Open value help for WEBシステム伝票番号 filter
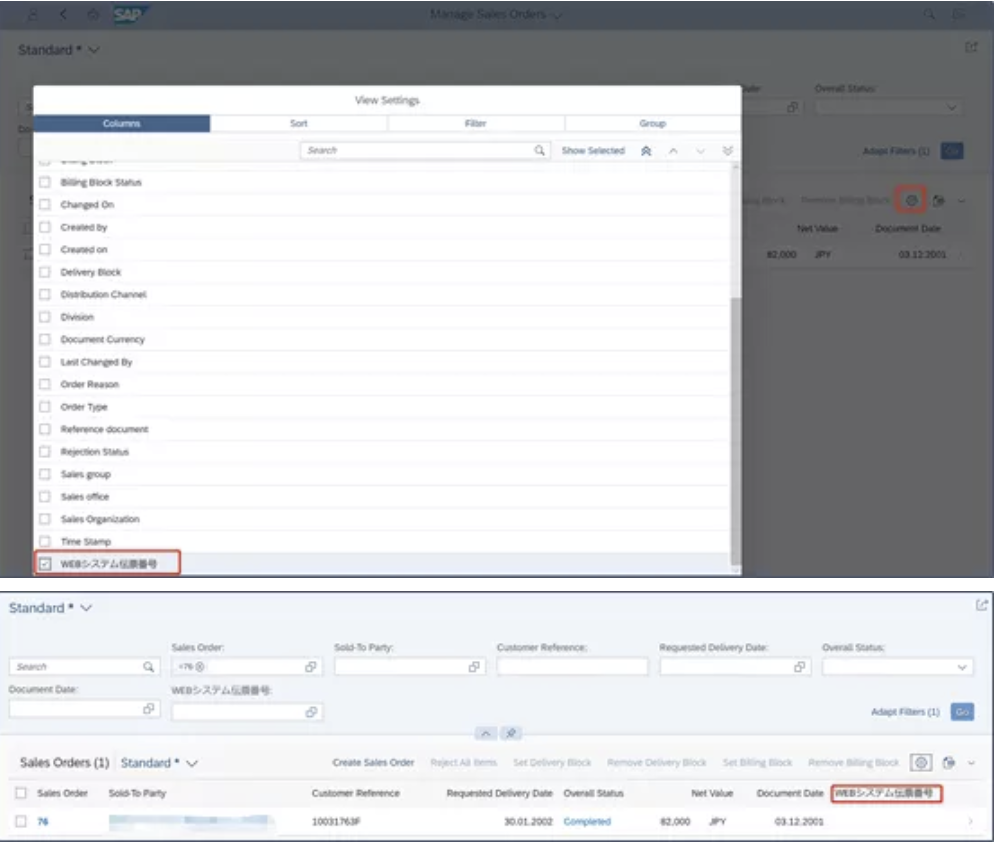The image size is (1003, 842). [312, 711]
